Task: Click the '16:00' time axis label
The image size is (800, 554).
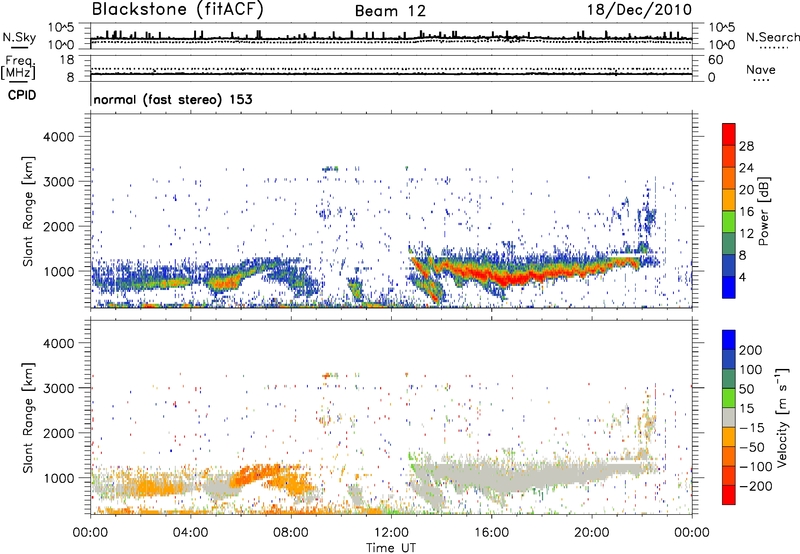Action: click(491, 533)
